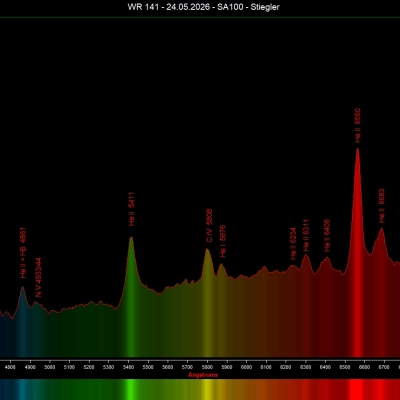Screen dimensions: 400x400
Task: Select the He I 5876 label
Action: click(223, 241)
